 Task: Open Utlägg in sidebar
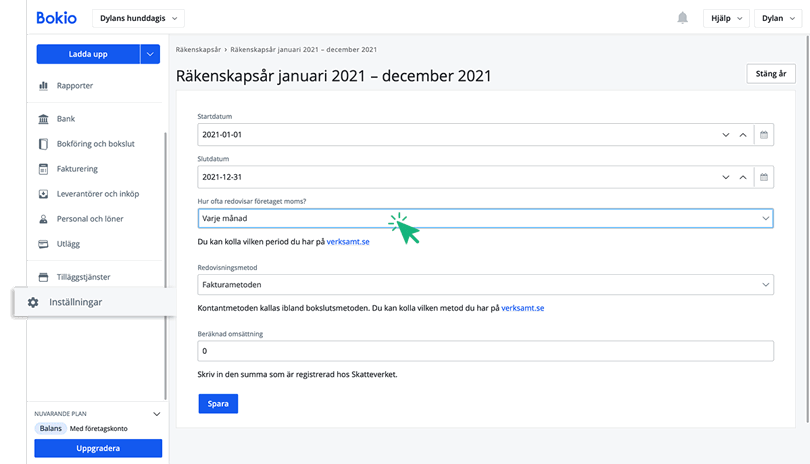[68, 244]
